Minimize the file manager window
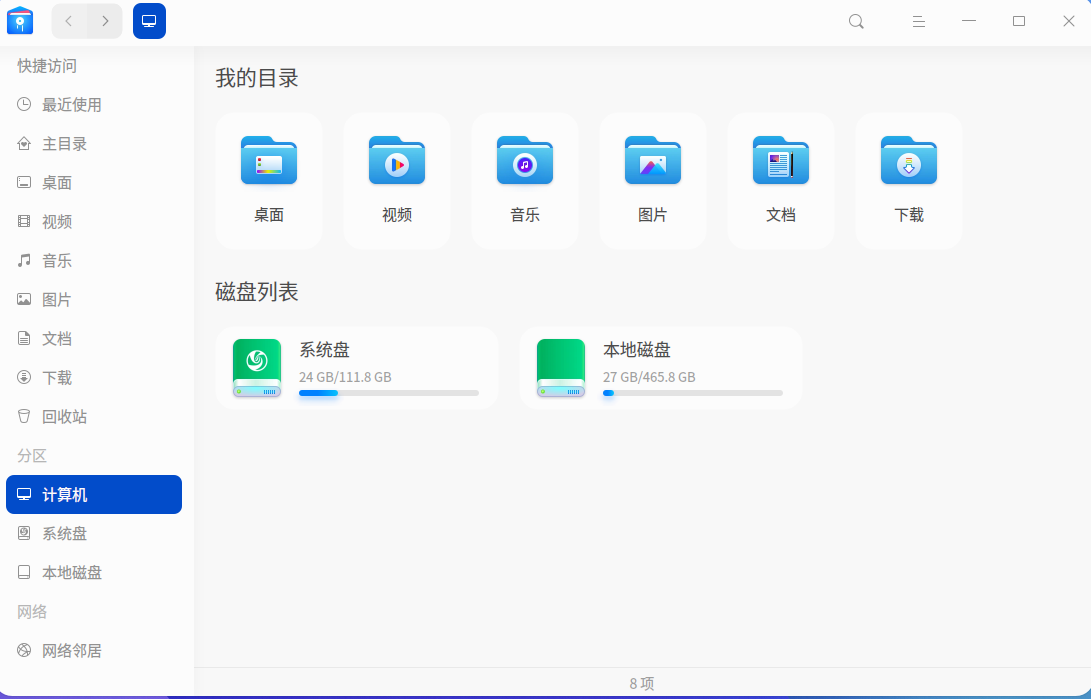This screenshot has height=699, width=1091. [969, 21]
